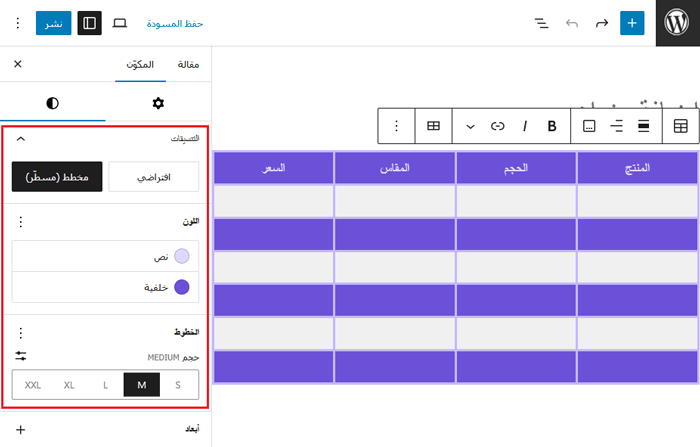Click the الحجم header cell
The image size is (700, 447).
(x=516, y=168)
